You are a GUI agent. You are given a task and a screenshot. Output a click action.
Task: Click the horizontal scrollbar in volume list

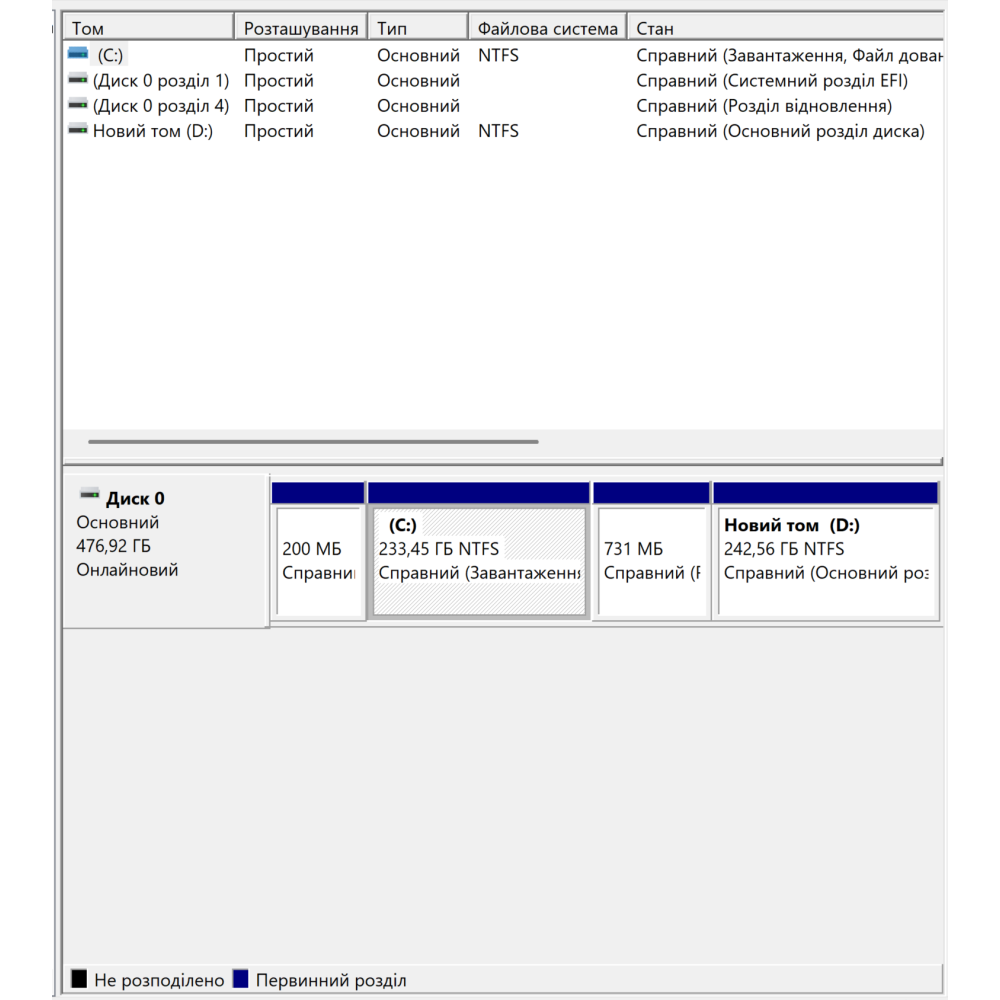pos(313,441)
